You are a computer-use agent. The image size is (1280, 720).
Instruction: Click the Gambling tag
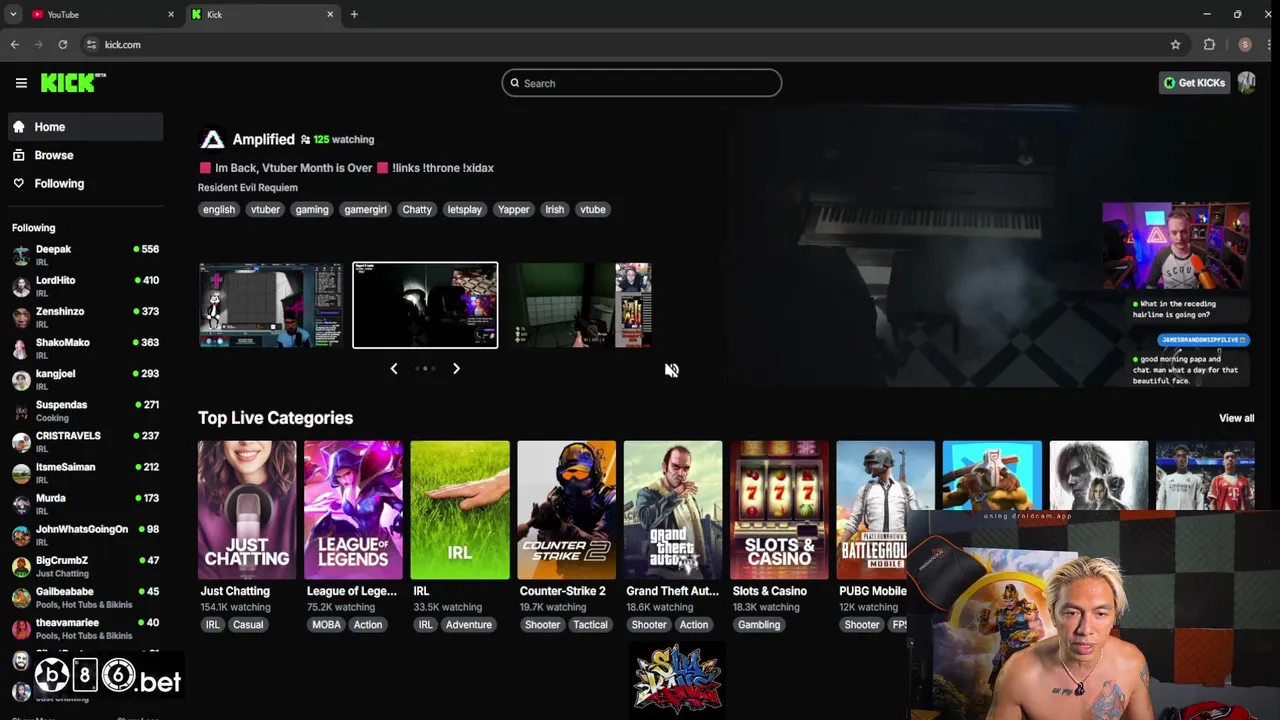pos(759,625)
